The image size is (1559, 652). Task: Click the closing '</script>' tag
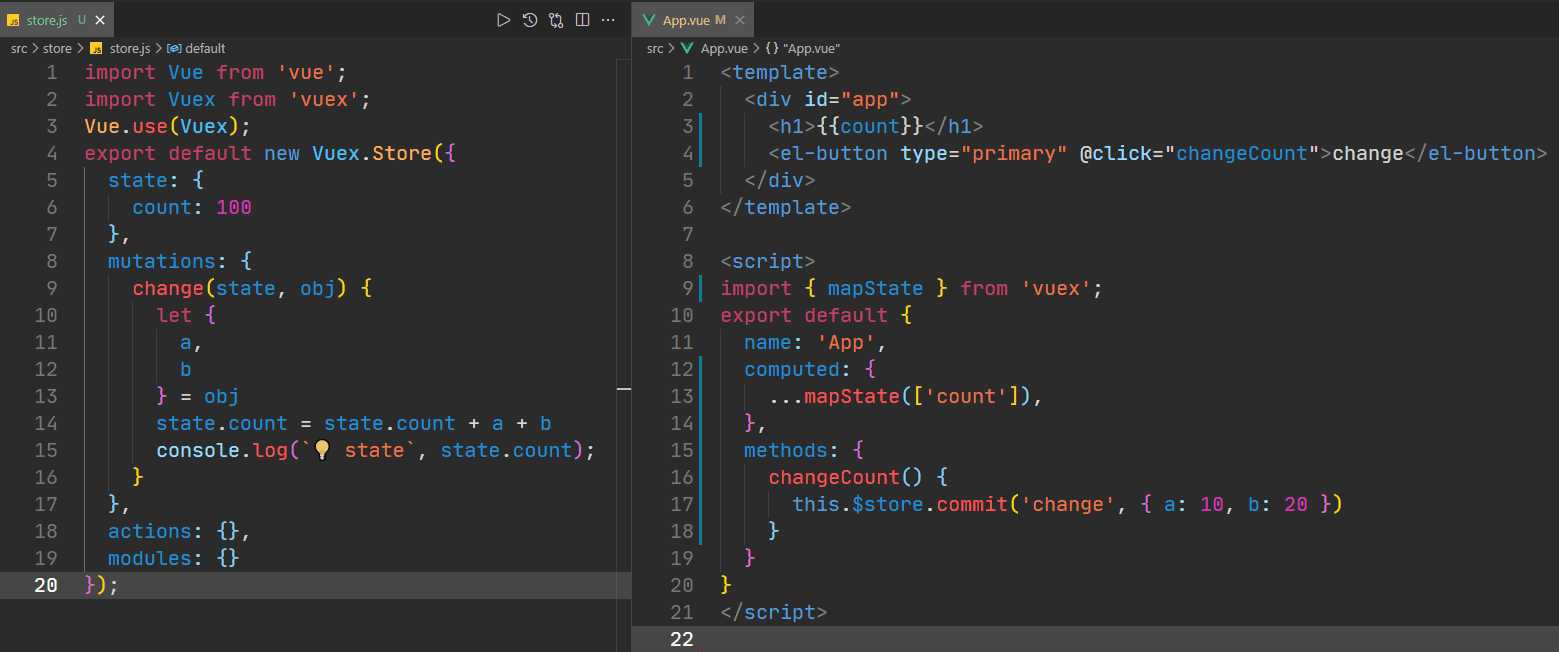(774, 612)
